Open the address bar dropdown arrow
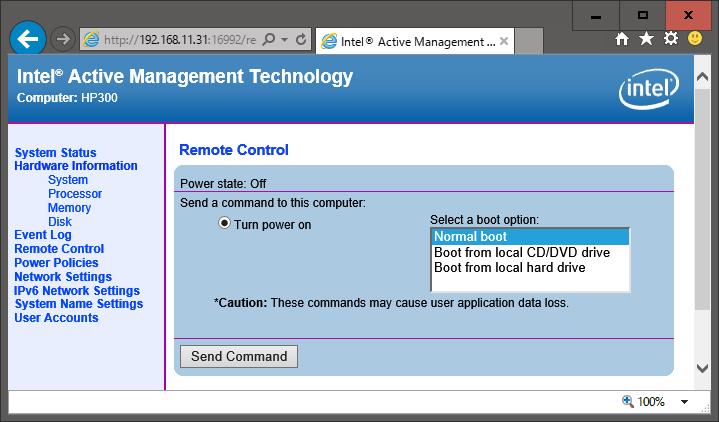The width and height of the screenshot is (719, 422). (x=284, y=40)
